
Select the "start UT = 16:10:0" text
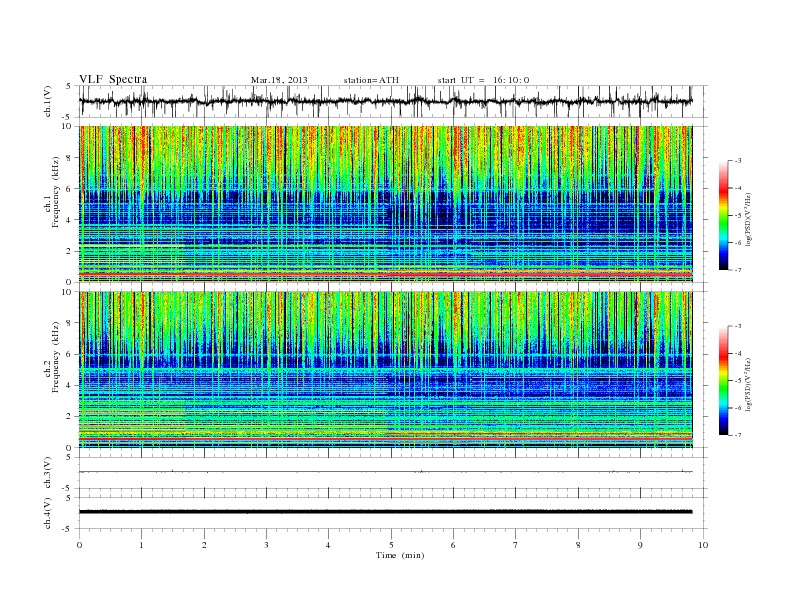tap(483, 80)
